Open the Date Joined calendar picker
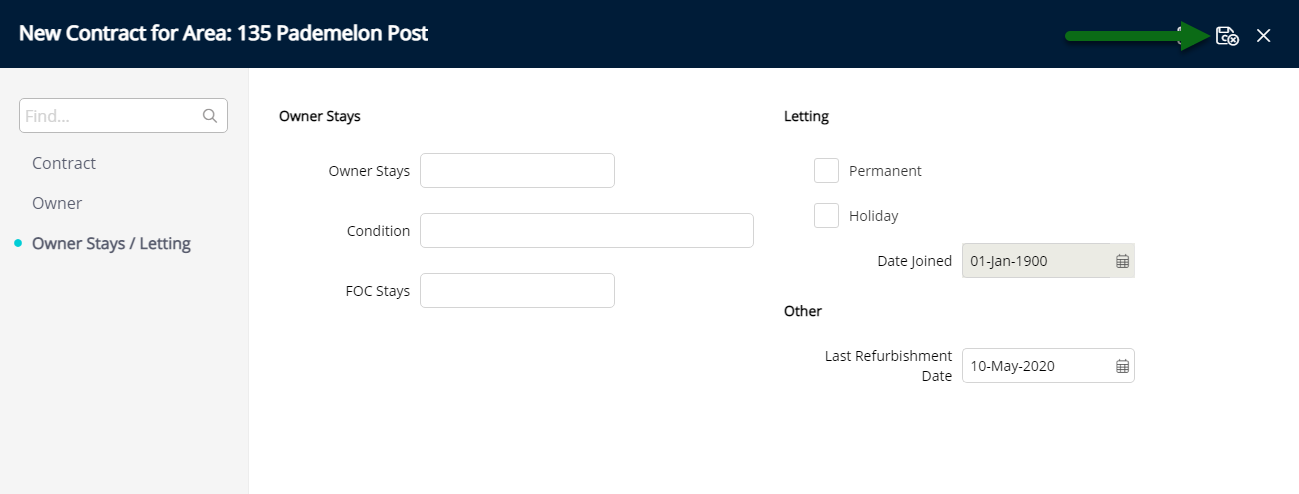Viewport: 1299px width, 494px height. pos(1122,261)
